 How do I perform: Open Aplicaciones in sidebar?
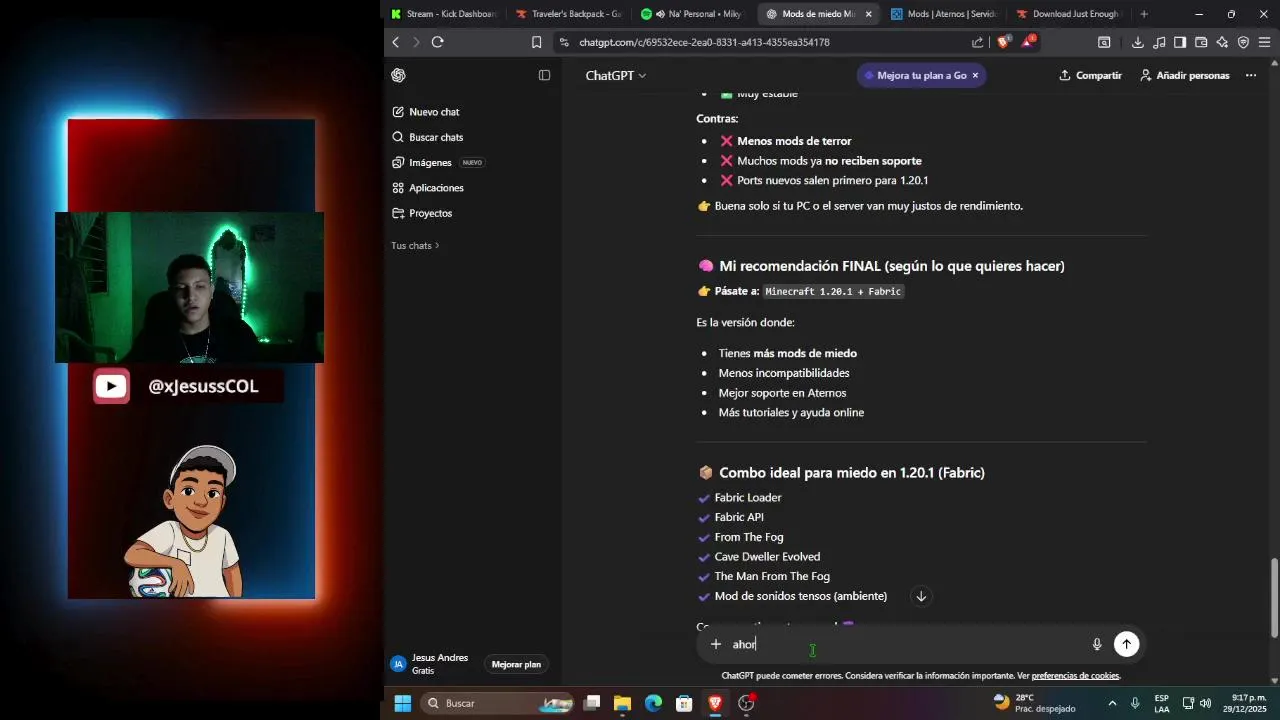click(x=428, y=188)
